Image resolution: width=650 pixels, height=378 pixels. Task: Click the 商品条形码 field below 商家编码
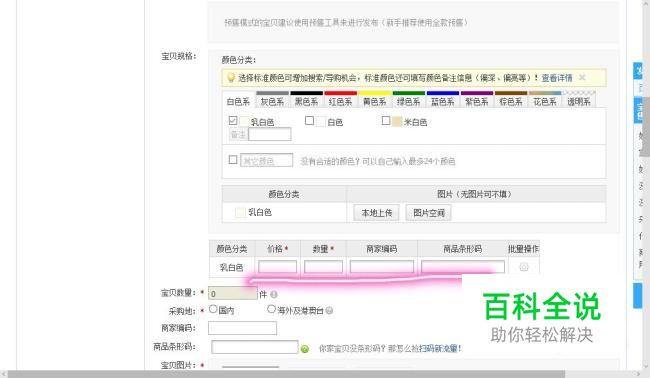(x=255, y=347)
